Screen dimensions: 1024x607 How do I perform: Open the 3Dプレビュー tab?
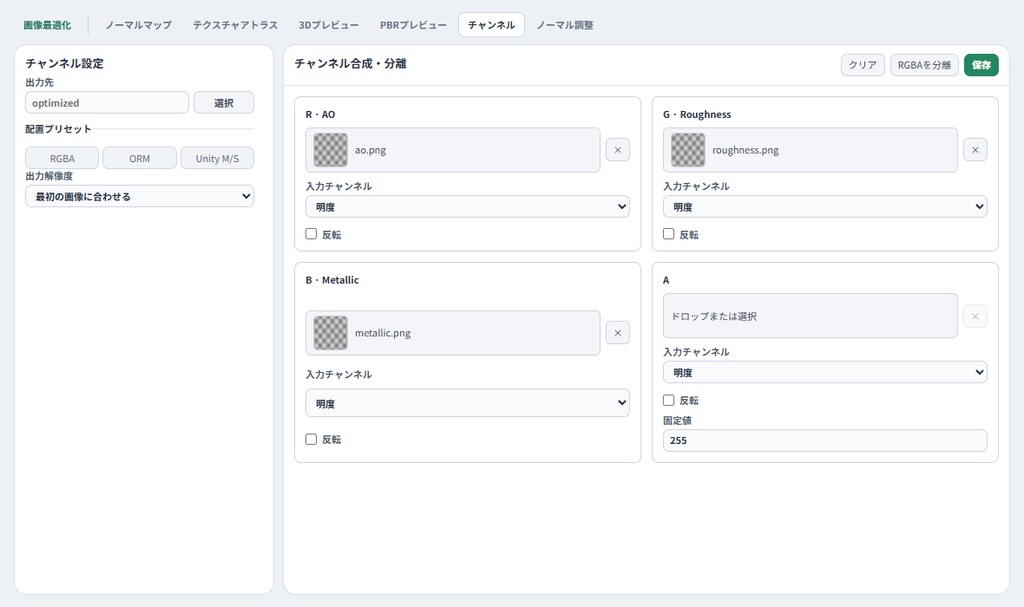[328, 25]
